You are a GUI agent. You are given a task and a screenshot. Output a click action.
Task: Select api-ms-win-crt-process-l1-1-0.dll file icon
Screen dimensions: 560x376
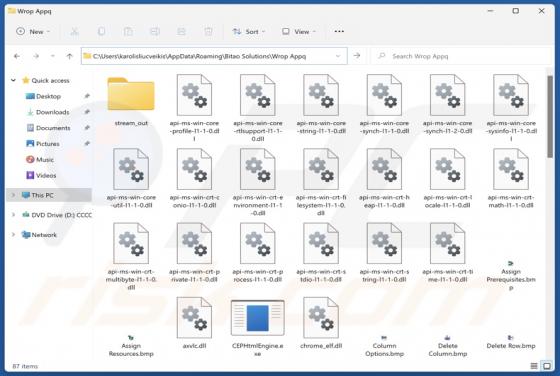point(258,243)
